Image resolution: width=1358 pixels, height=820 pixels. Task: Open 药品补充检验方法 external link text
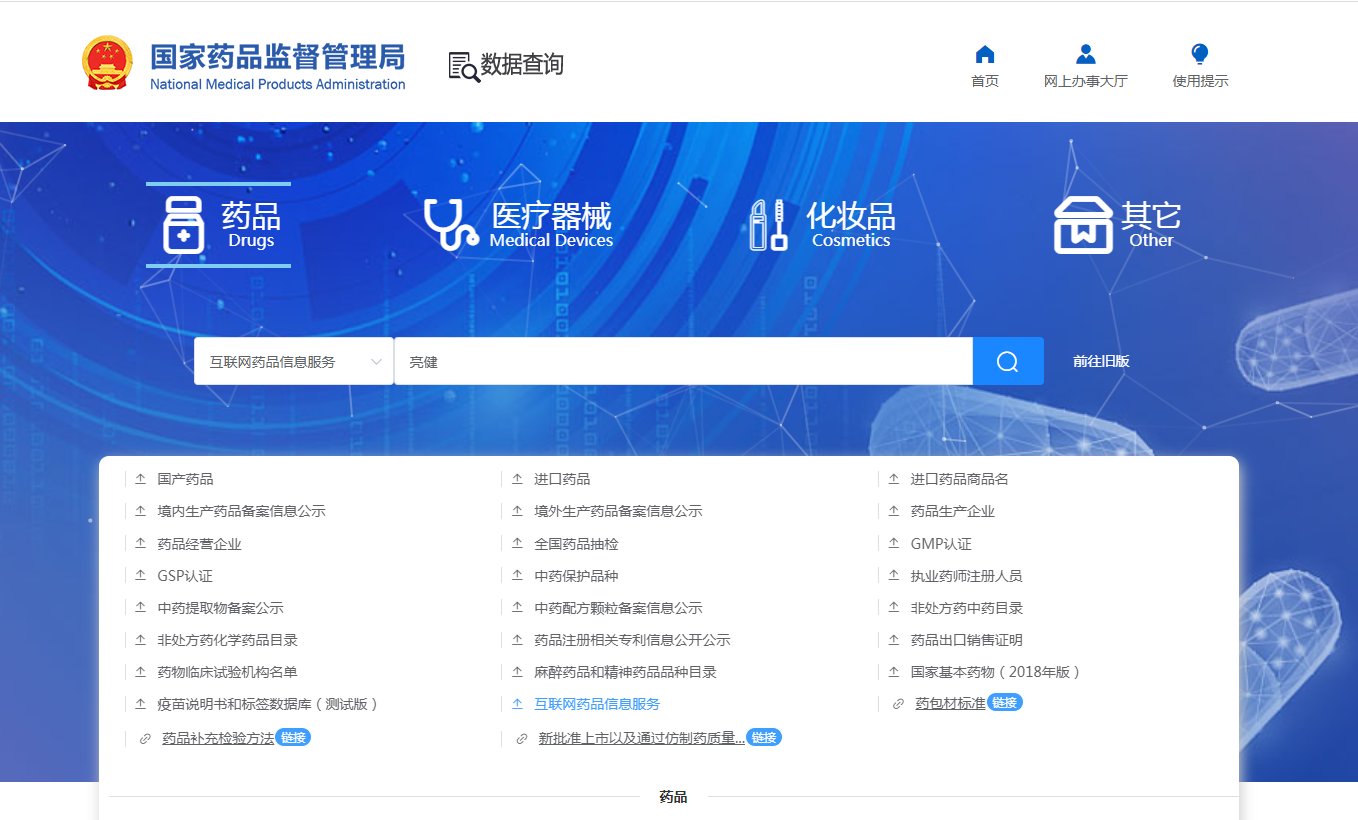(218, 739)
